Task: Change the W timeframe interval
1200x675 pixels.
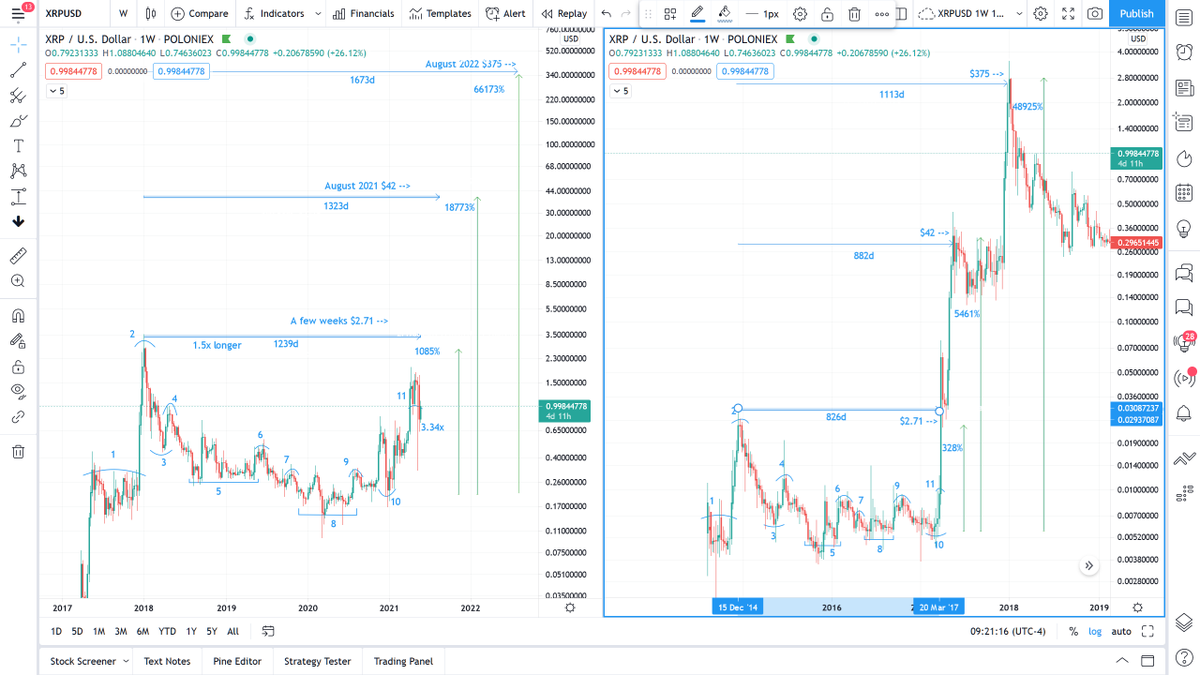Action: [x=123, y=14]
